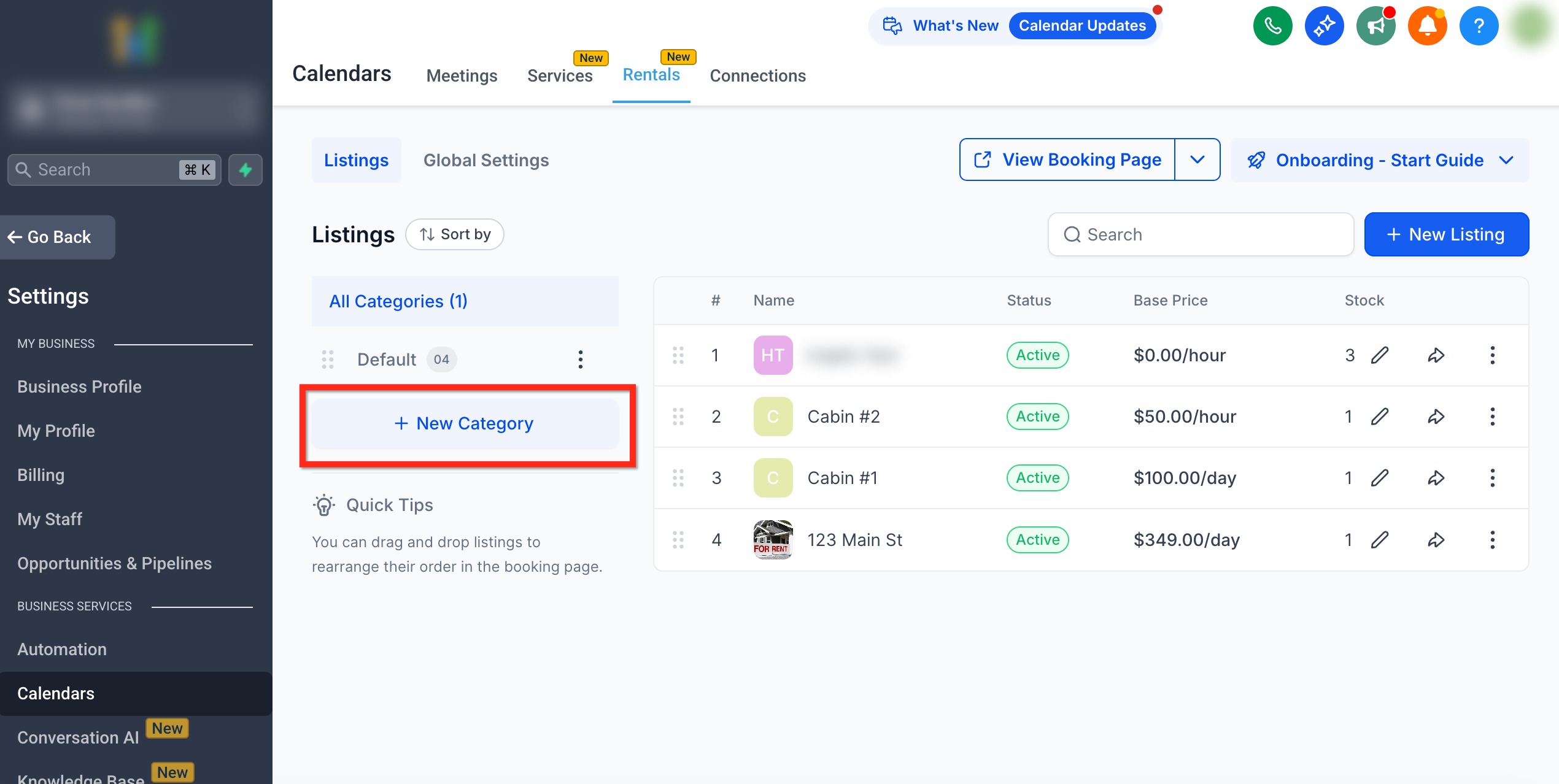Click the green lightning quick actions icon
The image size is (1559, 784).
(x=246, y=170)
